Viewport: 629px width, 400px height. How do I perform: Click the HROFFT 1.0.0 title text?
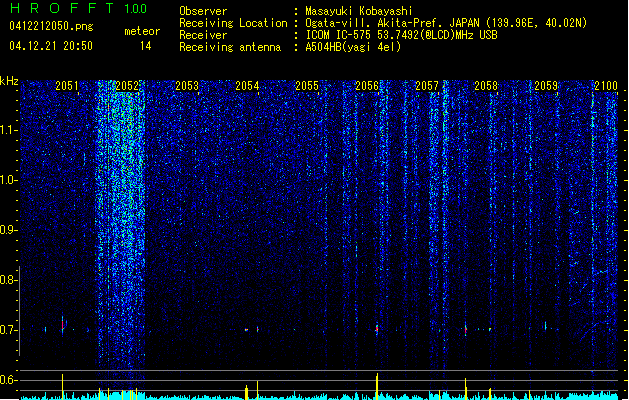78,8
